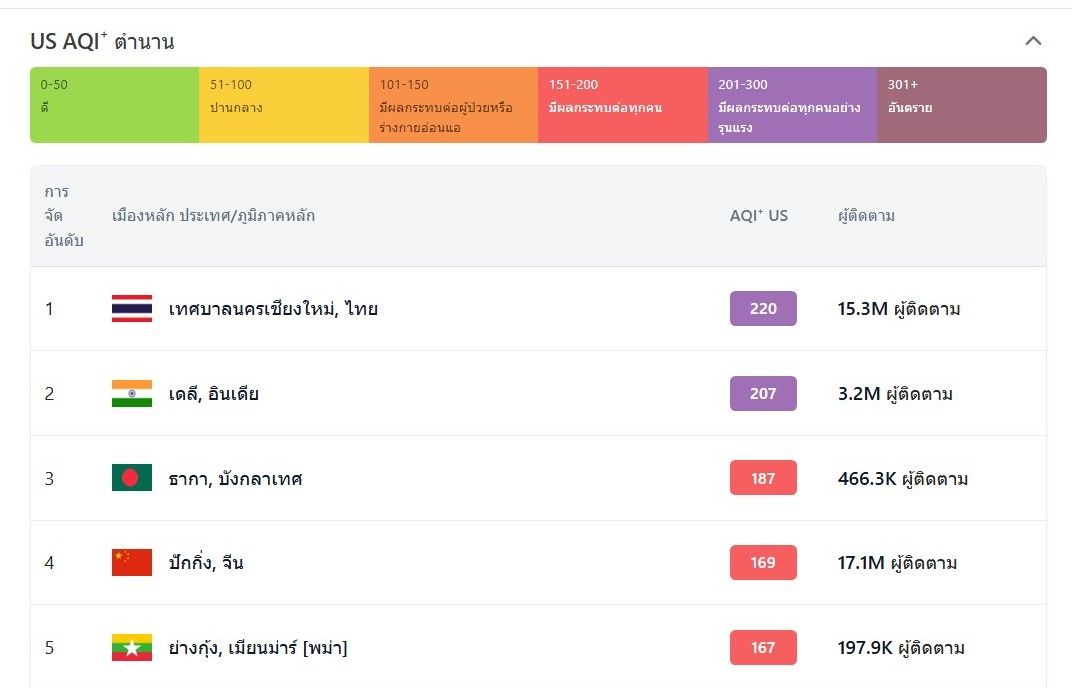Open the Beijing, China city link
The height and width of the screenshot is (688, 1072).
(206, 563)
